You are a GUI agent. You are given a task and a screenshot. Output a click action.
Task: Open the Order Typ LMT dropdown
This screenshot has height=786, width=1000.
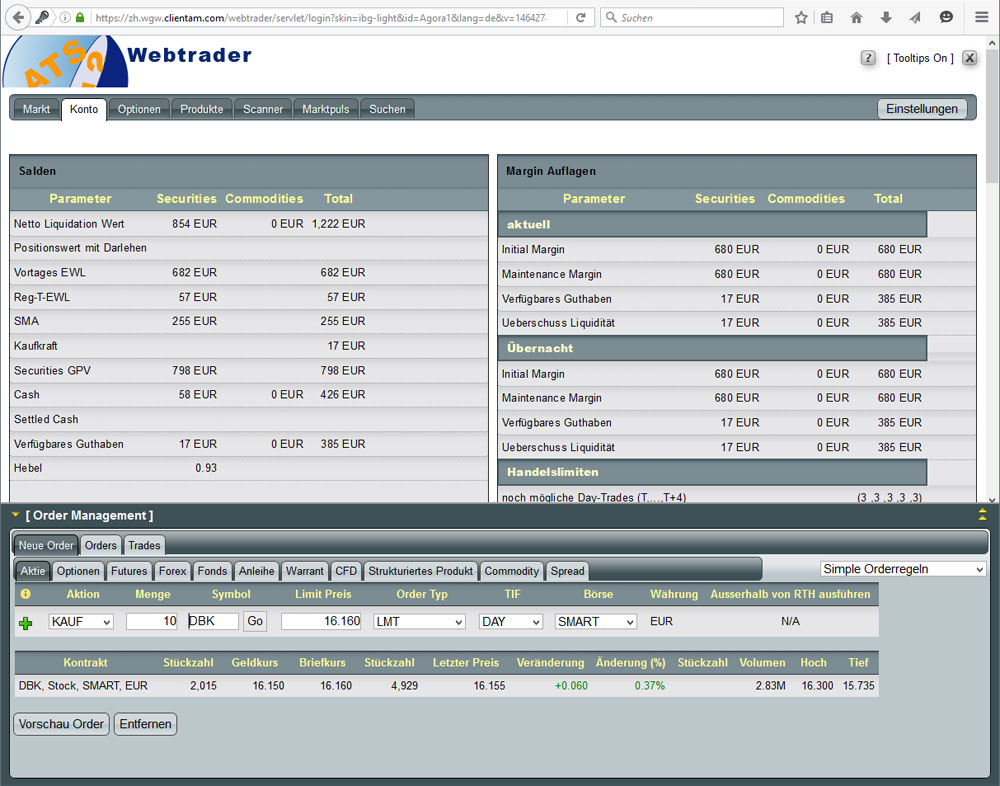pos(419,621)
